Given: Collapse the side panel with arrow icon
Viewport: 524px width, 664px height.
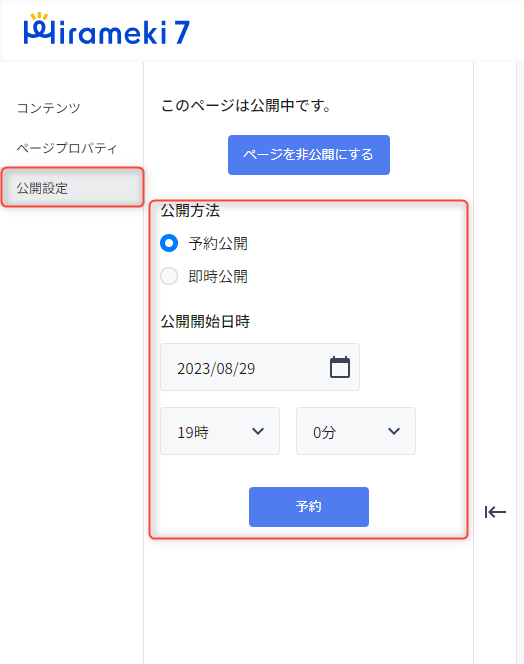Looking at the screenshot, I should click(495, 512).
